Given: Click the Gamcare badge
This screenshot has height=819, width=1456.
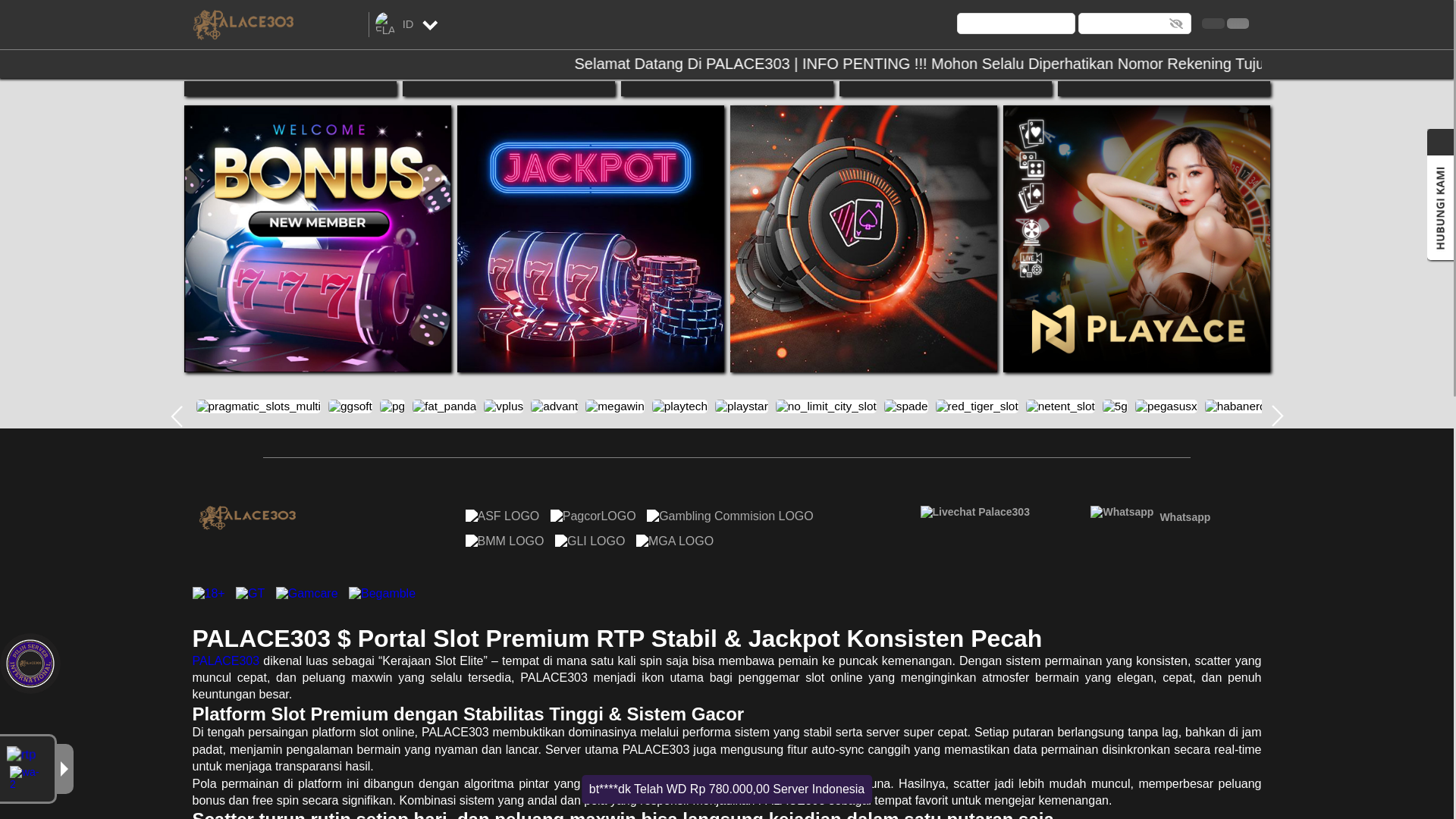Looking at the screenshot, I should [x=307, y=594].
